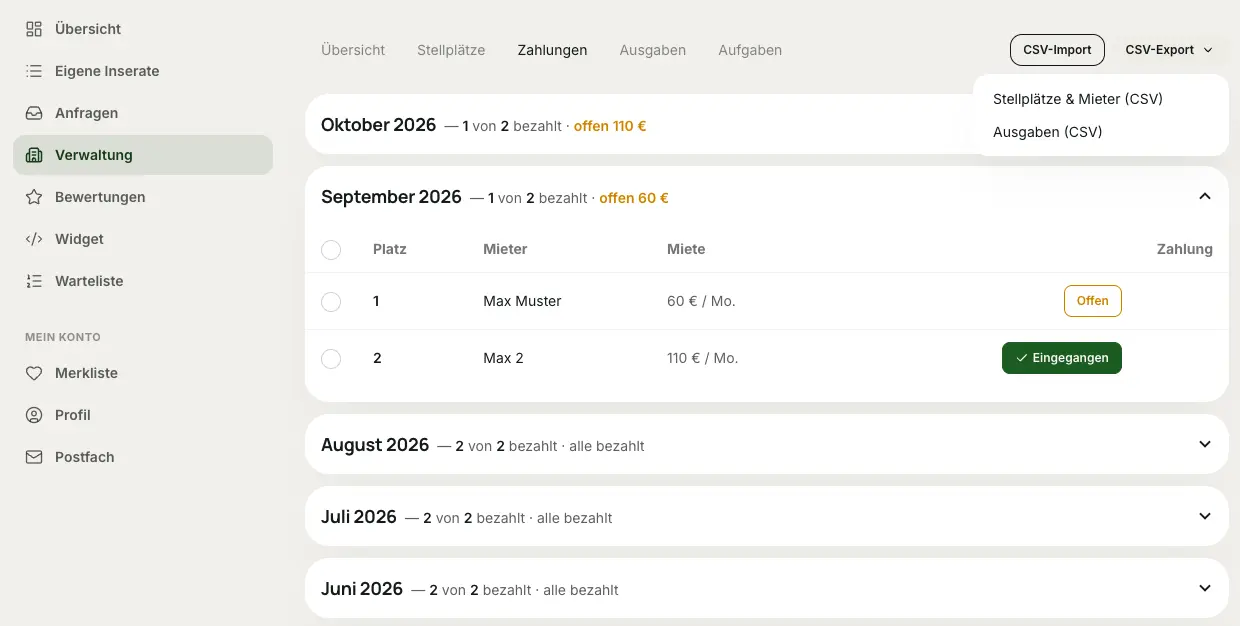Viewport: 1240px width, 626px height.
Task: Click the checkmark icon in Eingegangen badge
Action: click(x=1021, y=358)
